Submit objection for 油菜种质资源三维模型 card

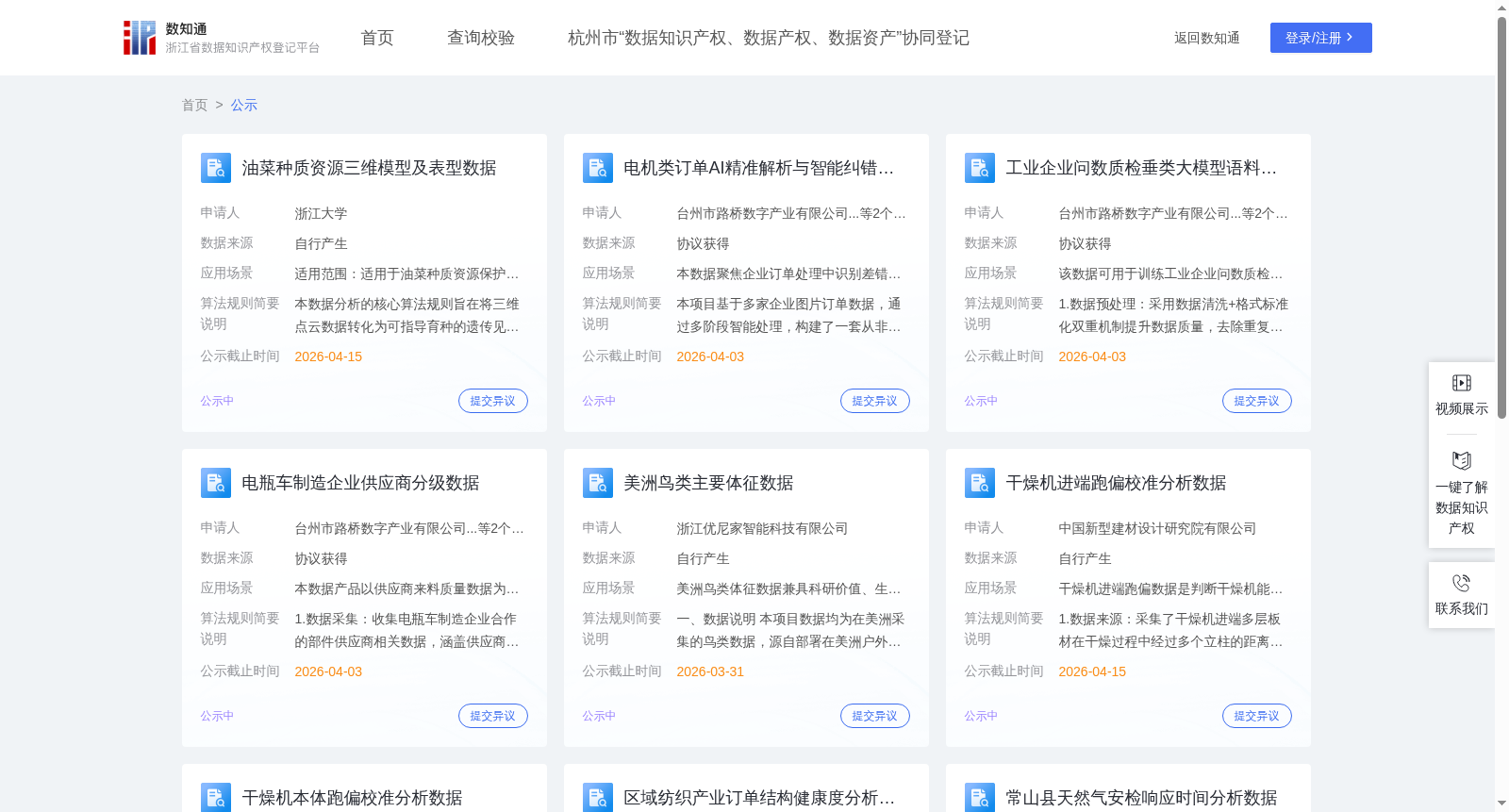tap(493, 401)
